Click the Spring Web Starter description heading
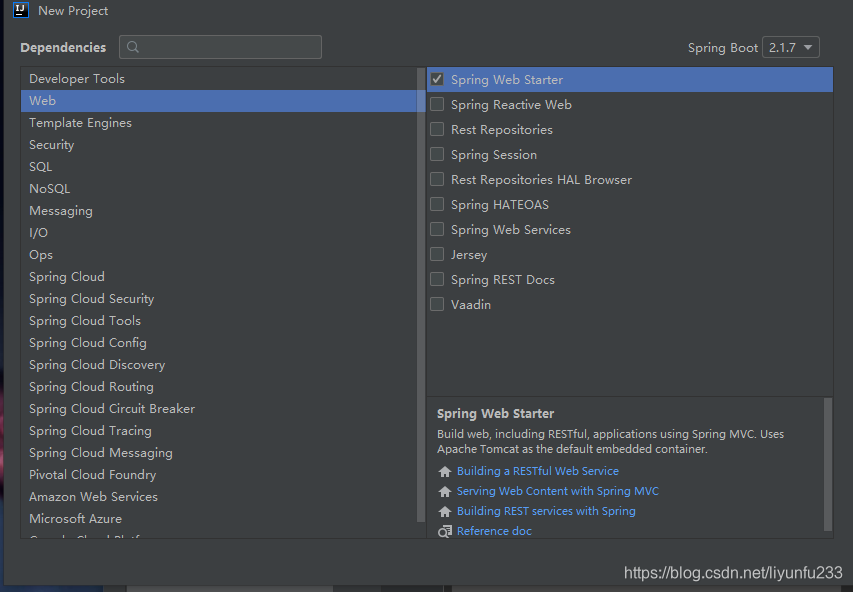853x592 pixels. pyautogui.click(x=495, y=414)
